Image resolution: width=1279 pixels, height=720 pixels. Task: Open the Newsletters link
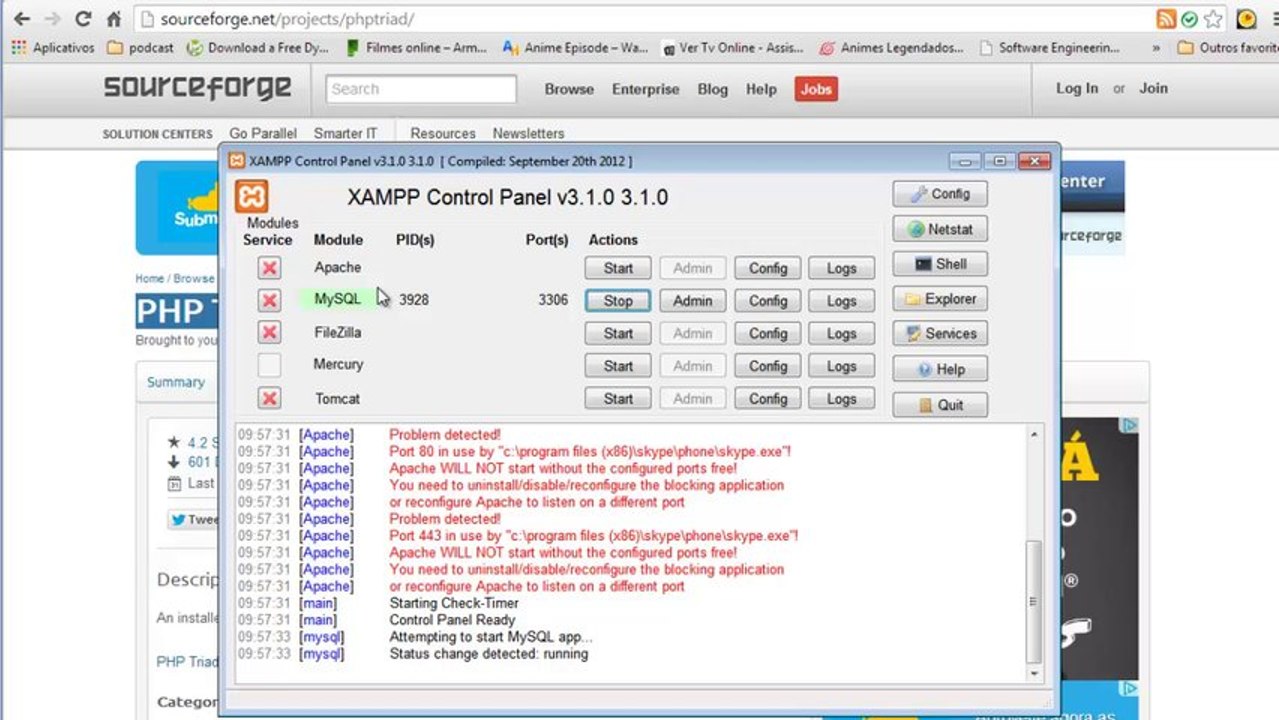click(x=528, y=133)
